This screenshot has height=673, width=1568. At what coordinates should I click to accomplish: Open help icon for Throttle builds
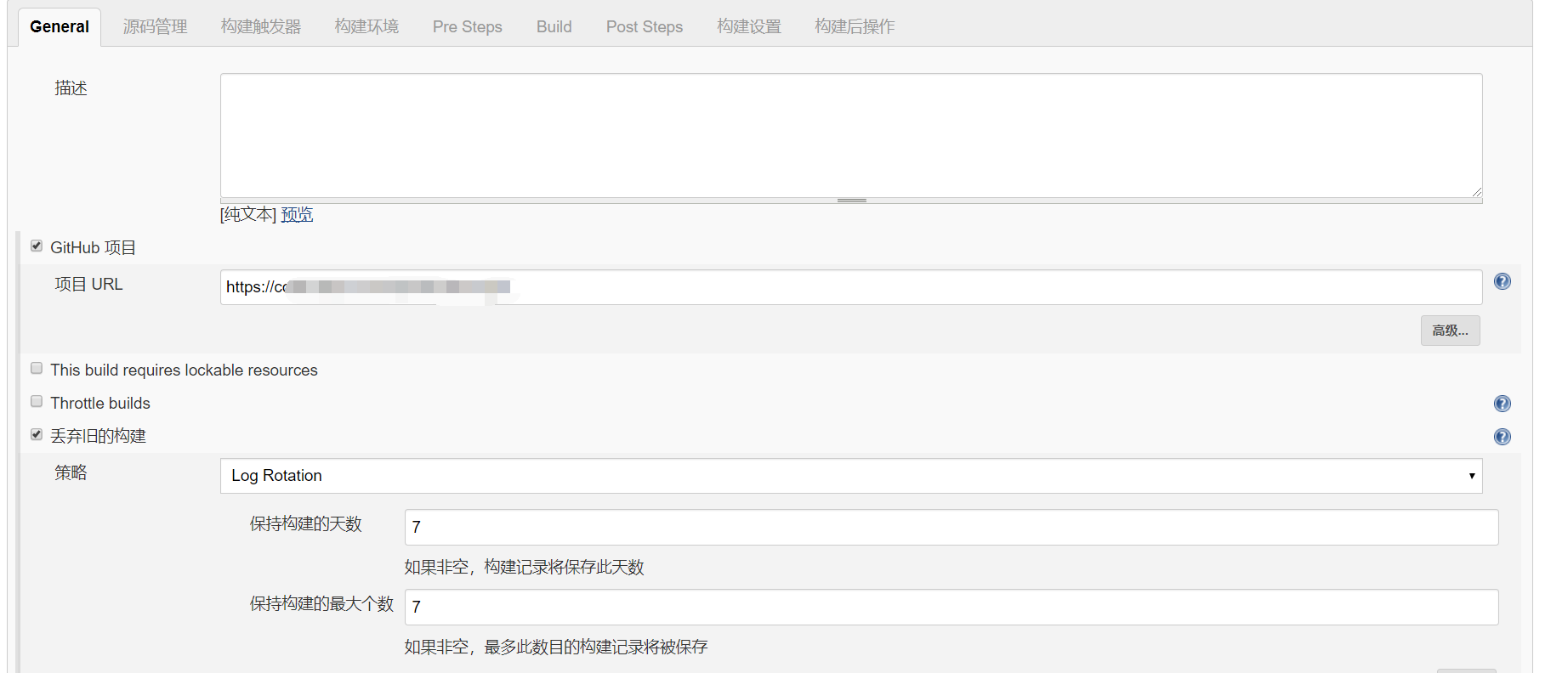point(1503,404)
